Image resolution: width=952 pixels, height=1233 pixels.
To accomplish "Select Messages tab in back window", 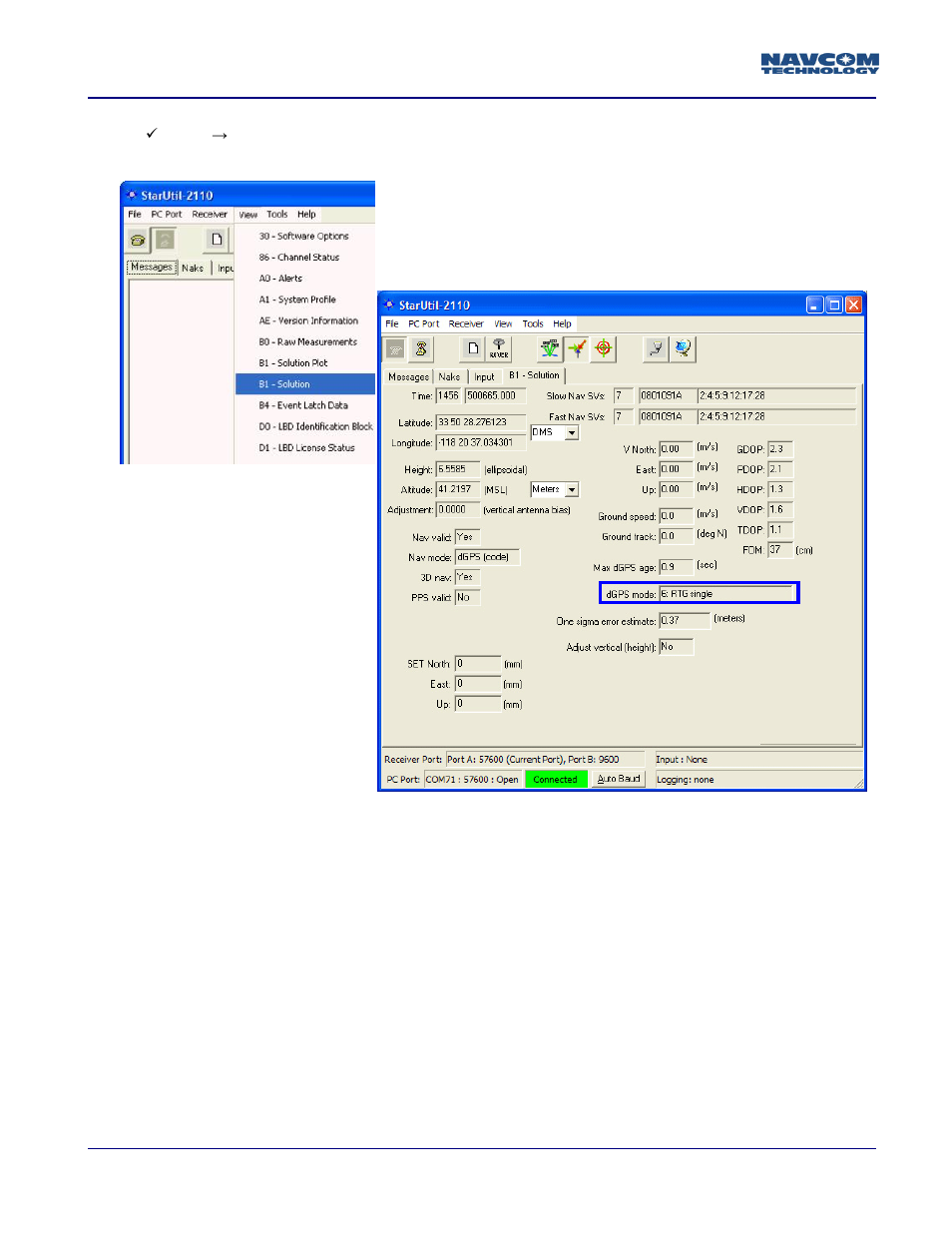I will (x=152, y=268).
